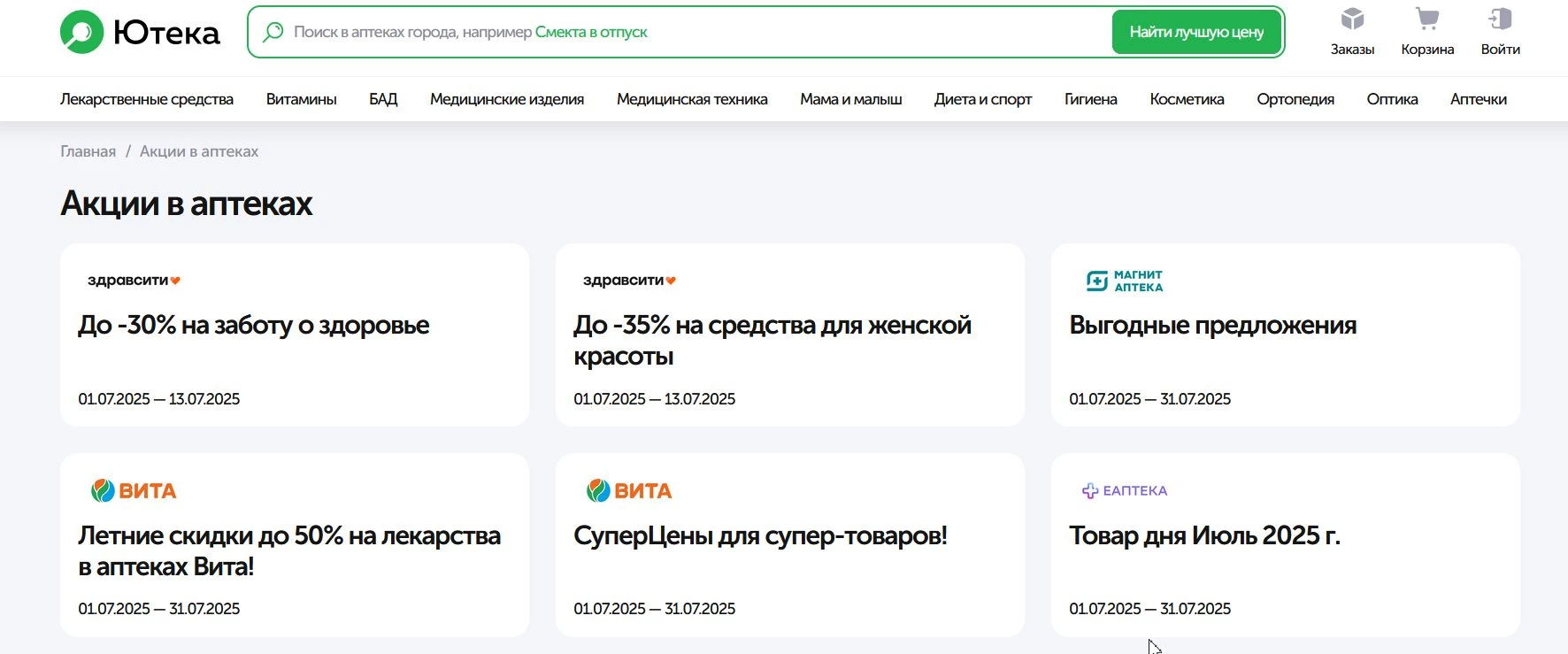1568x654 pixels.
Task: Click the Войти label
Action: coord(1501,50)
